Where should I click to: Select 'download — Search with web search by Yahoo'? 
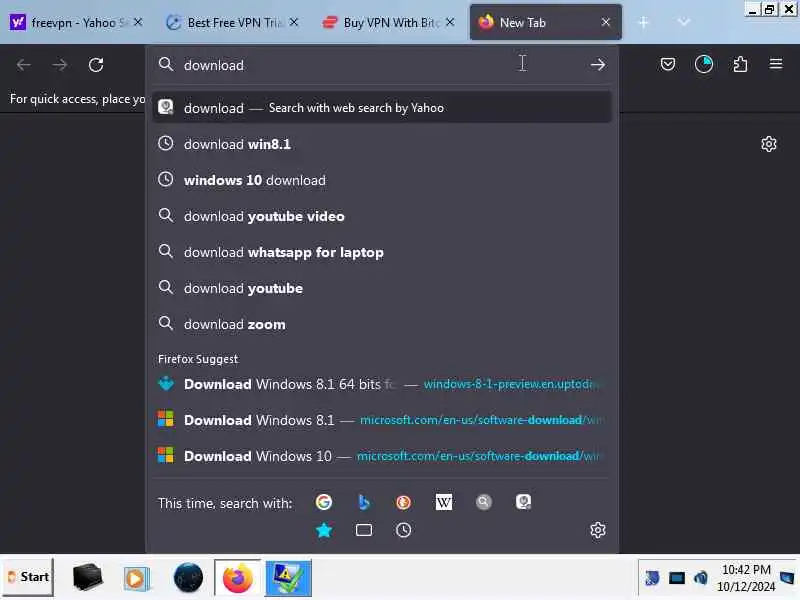(x=382, y=108)
